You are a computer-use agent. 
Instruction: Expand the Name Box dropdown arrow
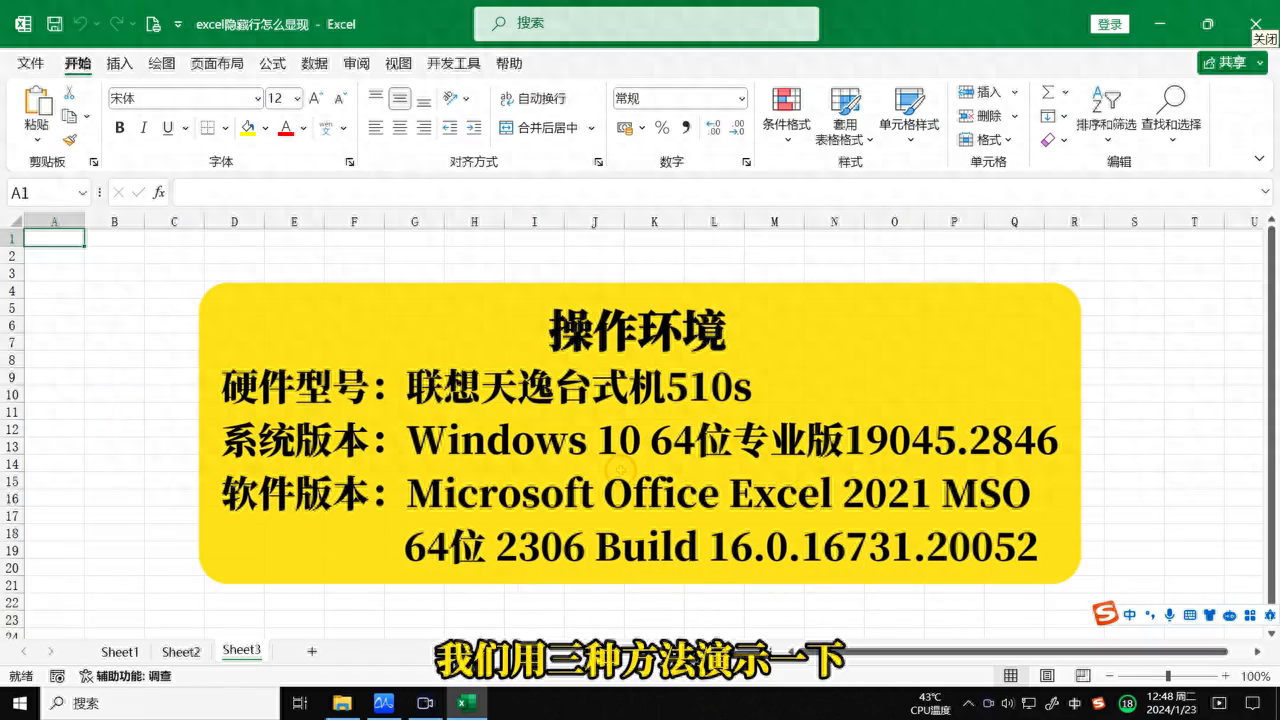click(x=82, y=193)
